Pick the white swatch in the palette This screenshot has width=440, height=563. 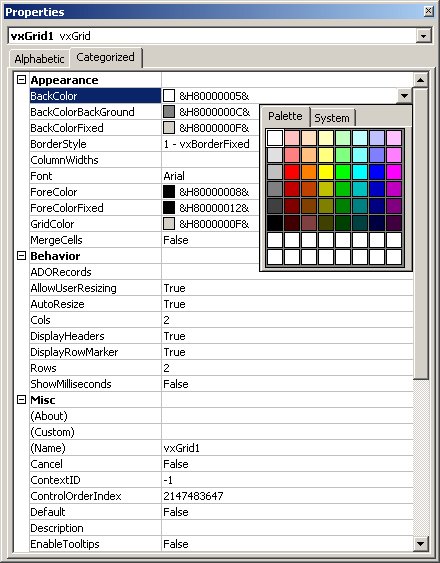coord(275,138)
